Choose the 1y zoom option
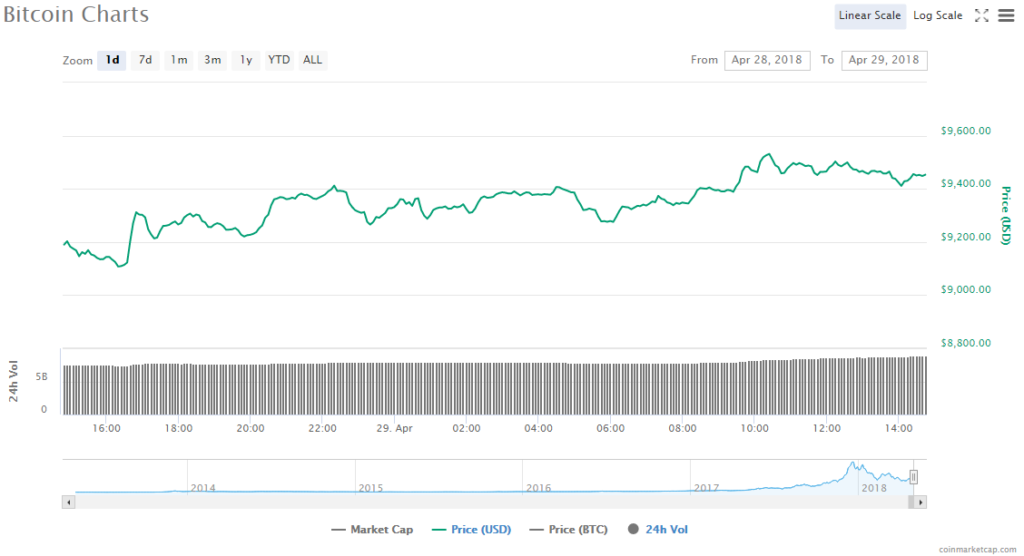1024x556 pixels. click(x=245, y=60)
